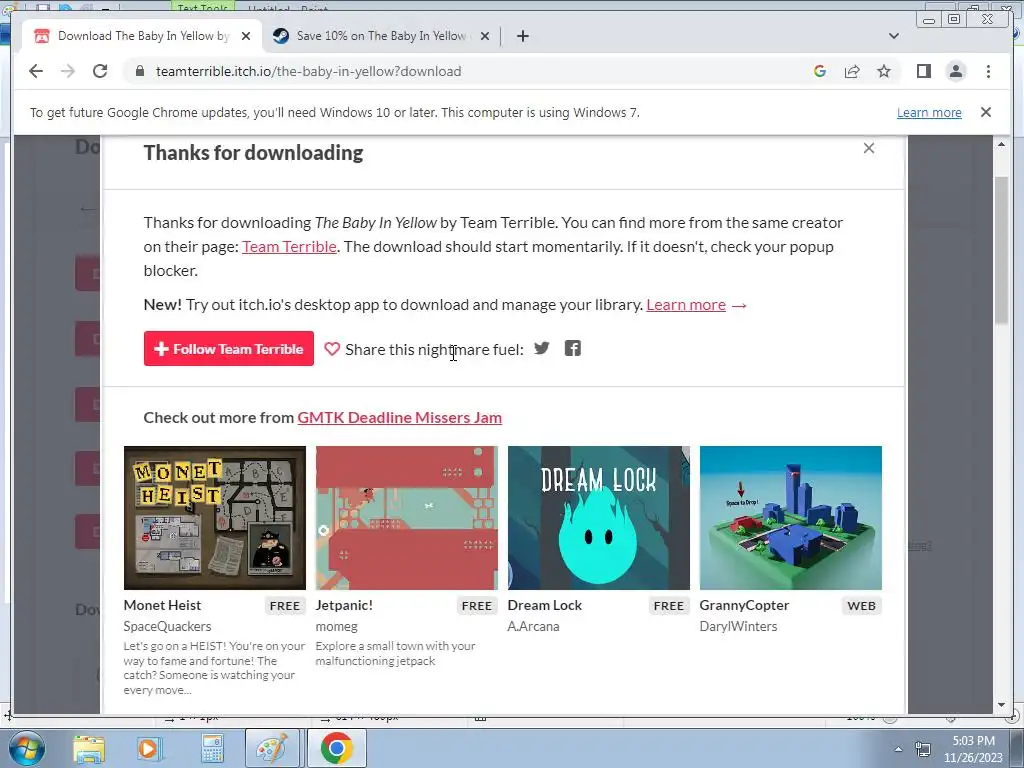Click the scrollbar down arrow
Image resolution: width=1024 pixels, height=768 pixels.
1001,705
